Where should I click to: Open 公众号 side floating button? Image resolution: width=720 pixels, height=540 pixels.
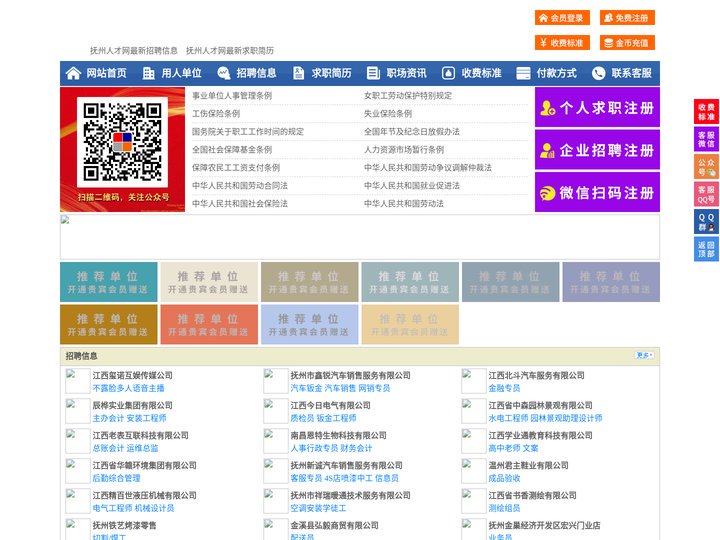click(706, 166)
